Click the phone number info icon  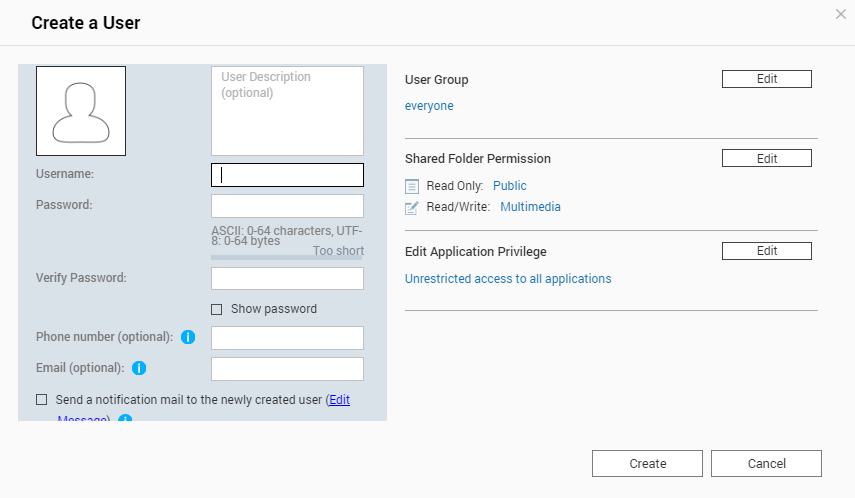pyautogui.click(x=187, y=337)
